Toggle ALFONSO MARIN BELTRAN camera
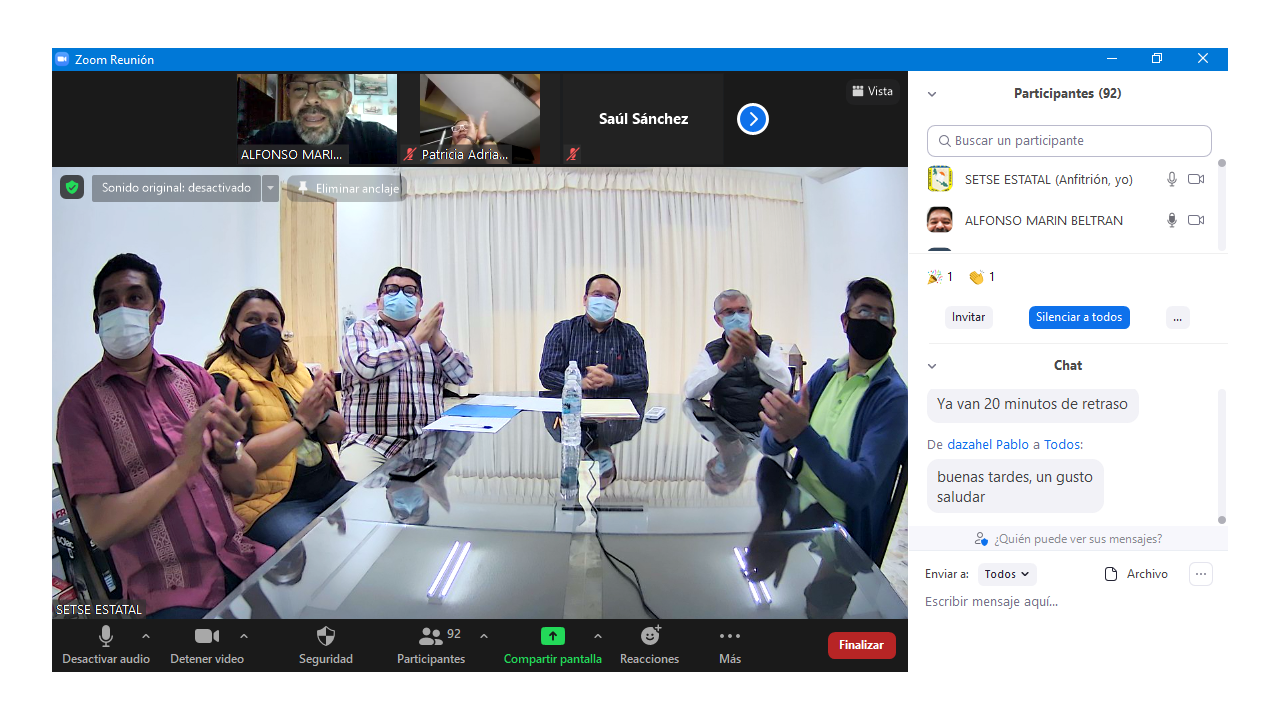The width and height of the screenshot is (1280, 720). [1196, 220]
